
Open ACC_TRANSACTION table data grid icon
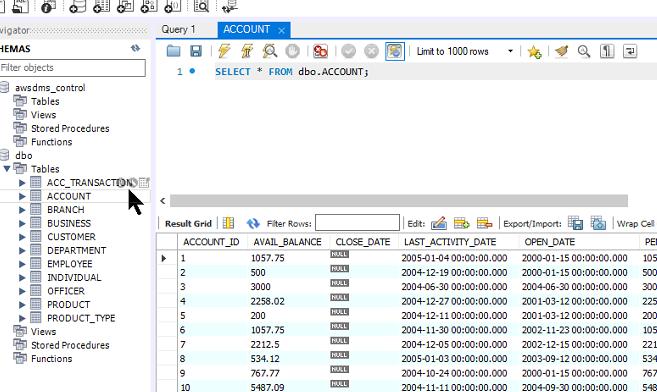(144, 182)
